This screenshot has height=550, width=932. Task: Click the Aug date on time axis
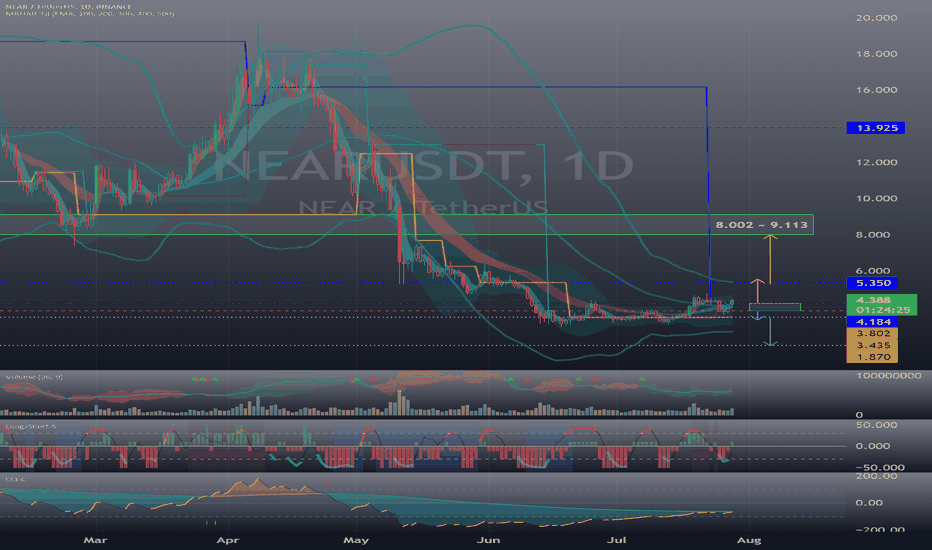tap(749, 540)
